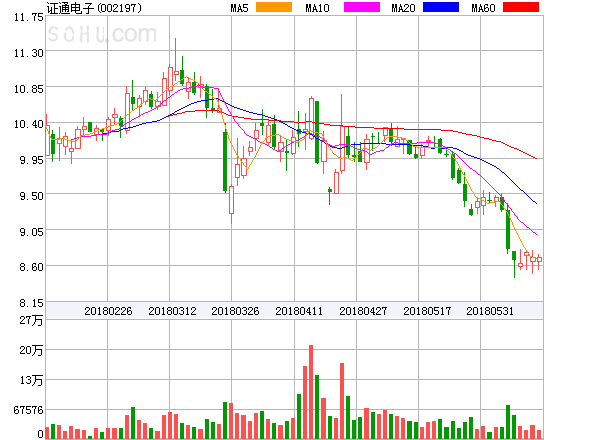Click the 20180427 date label
Screen dimensions: 600x440
(363, 311)
